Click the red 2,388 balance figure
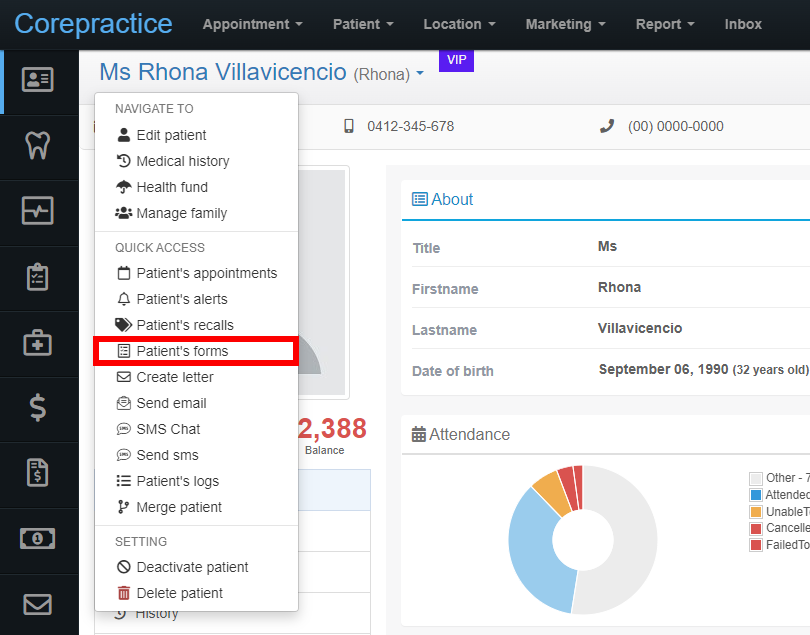The height and width of the screenshot is (635, 810). [332, 428]
